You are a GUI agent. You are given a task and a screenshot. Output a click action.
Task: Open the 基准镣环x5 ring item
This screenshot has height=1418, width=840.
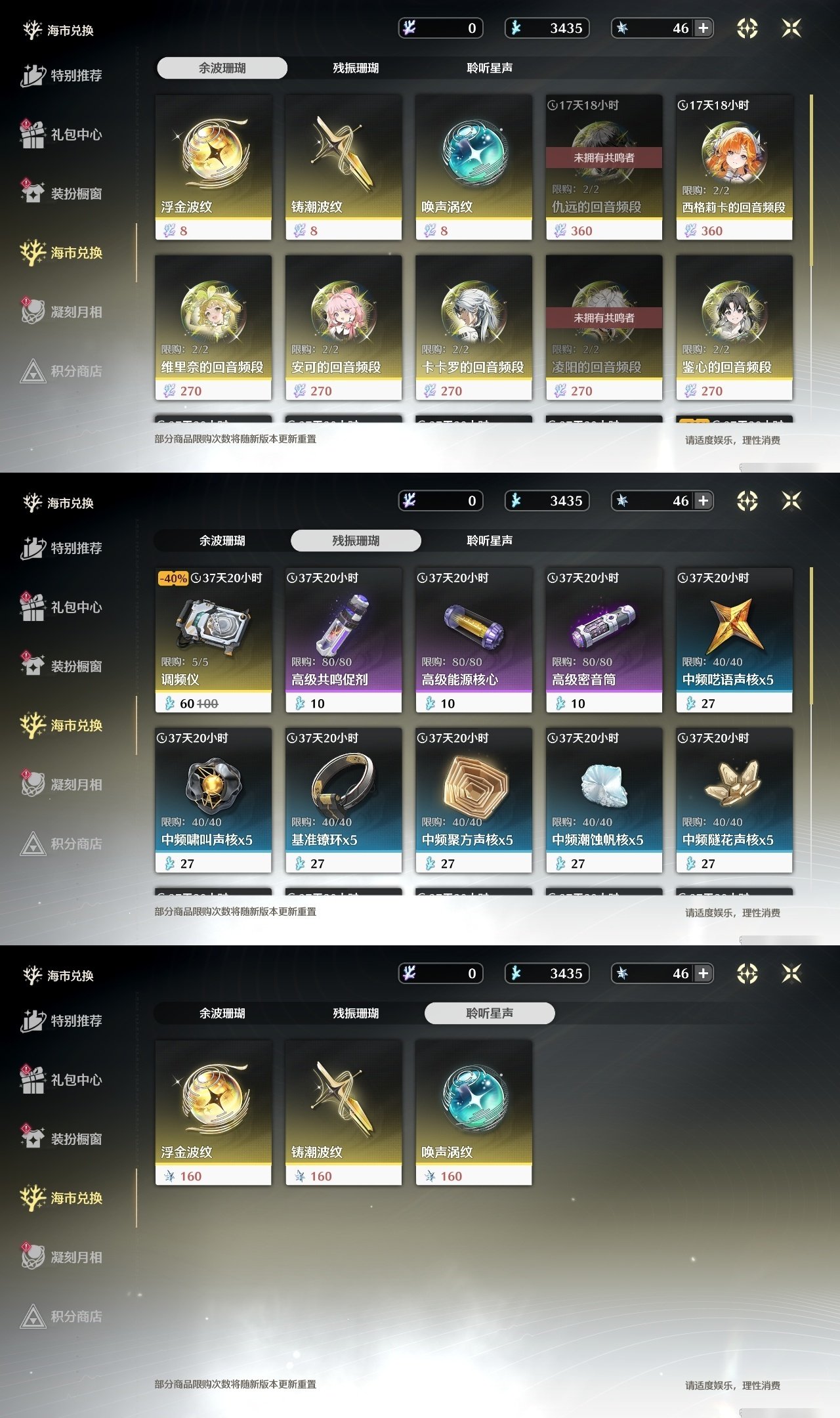[343, 800]
